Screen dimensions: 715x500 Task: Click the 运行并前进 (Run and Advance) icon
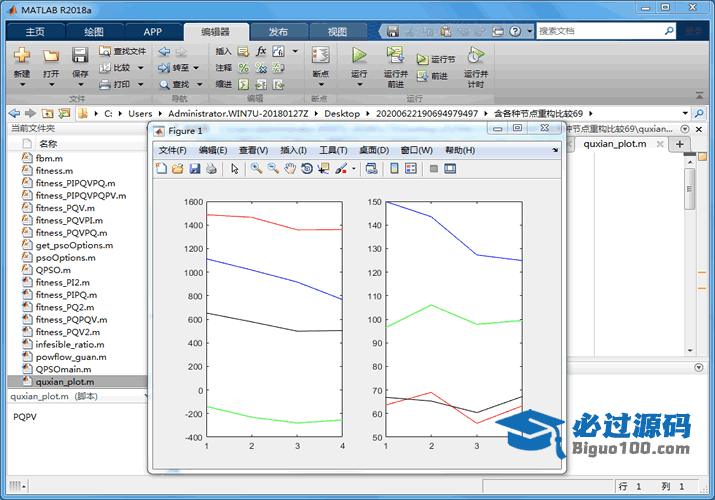[395, 55]
